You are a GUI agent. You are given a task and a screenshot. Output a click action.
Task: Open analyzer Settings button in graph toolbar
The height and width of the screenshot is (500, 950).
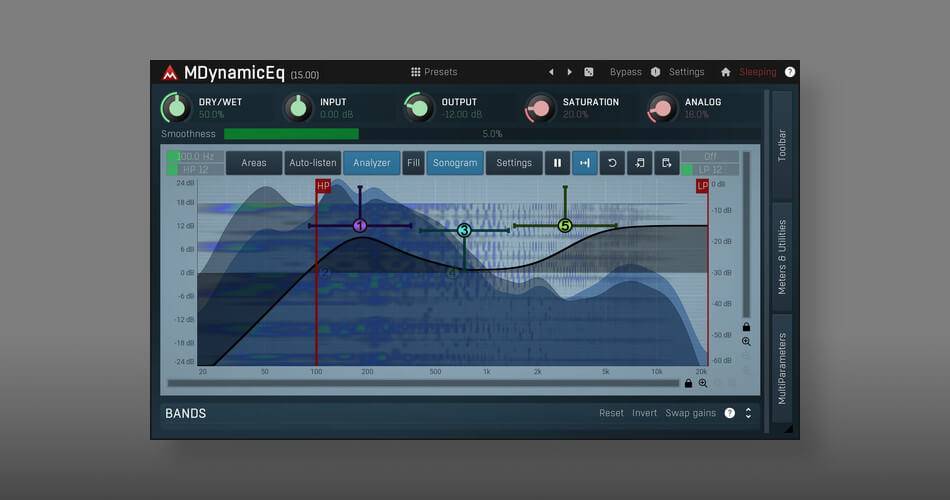point(514,163)
